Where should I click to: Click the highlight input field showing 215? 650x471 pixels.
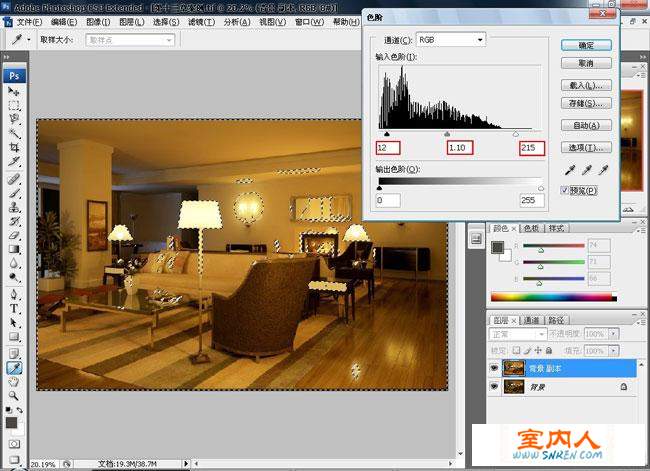click(x=532, y=148)
